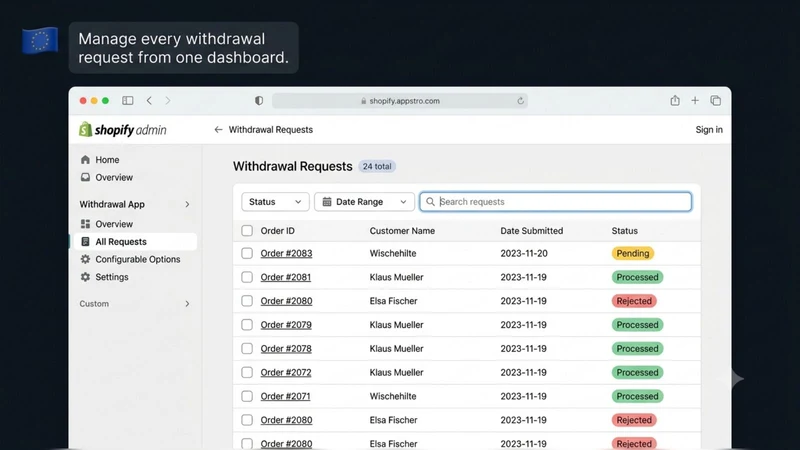Click the Withdrawal Requests breadcrumb title

271,130
